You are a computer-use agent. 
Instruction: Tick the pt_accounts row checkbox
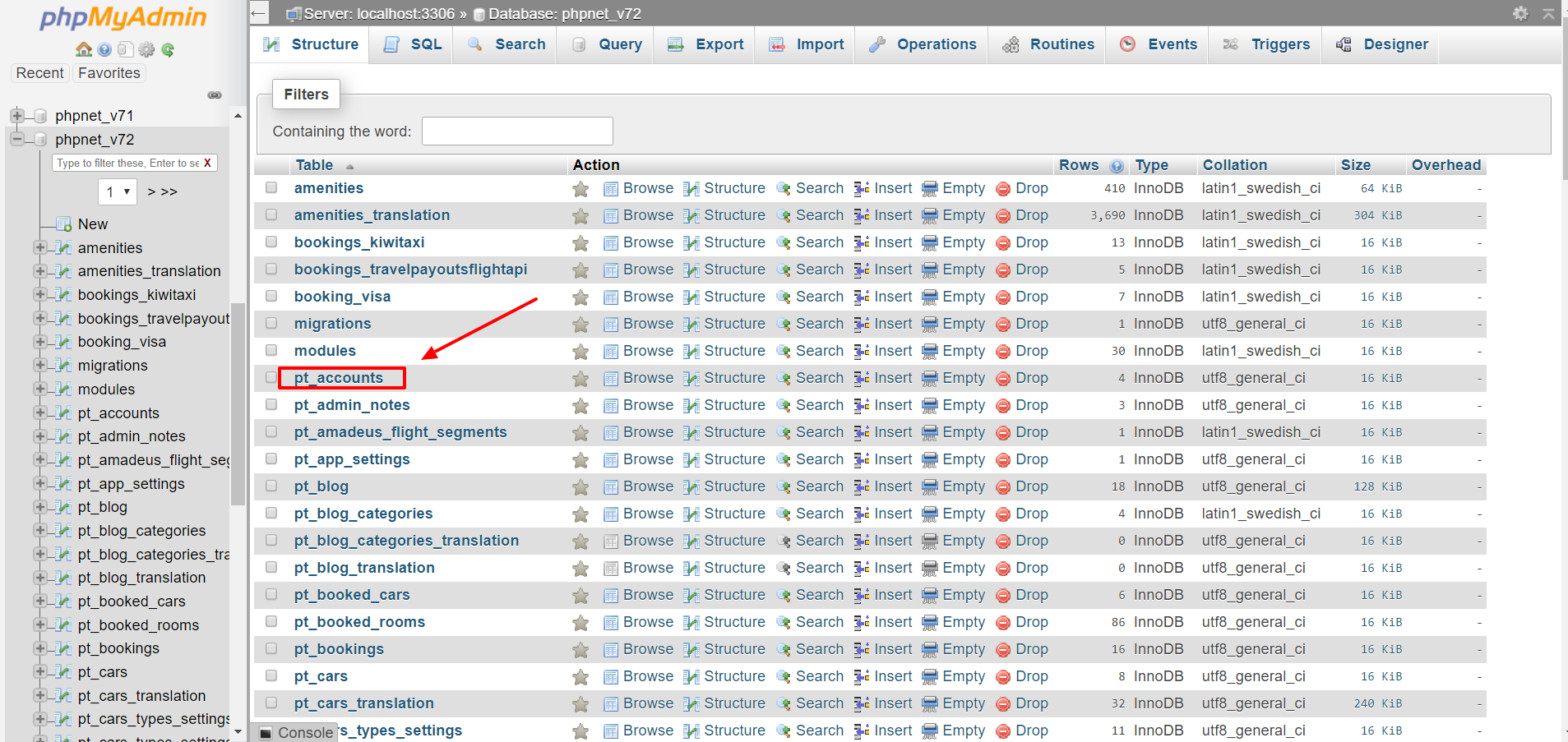click(x=271, y=378)
